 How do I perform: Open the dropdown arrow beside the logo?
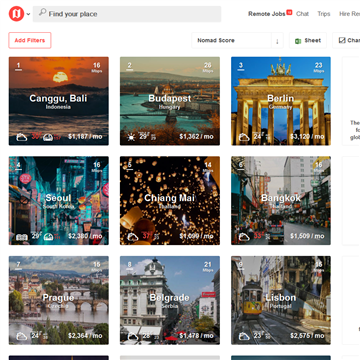(28, 14)
